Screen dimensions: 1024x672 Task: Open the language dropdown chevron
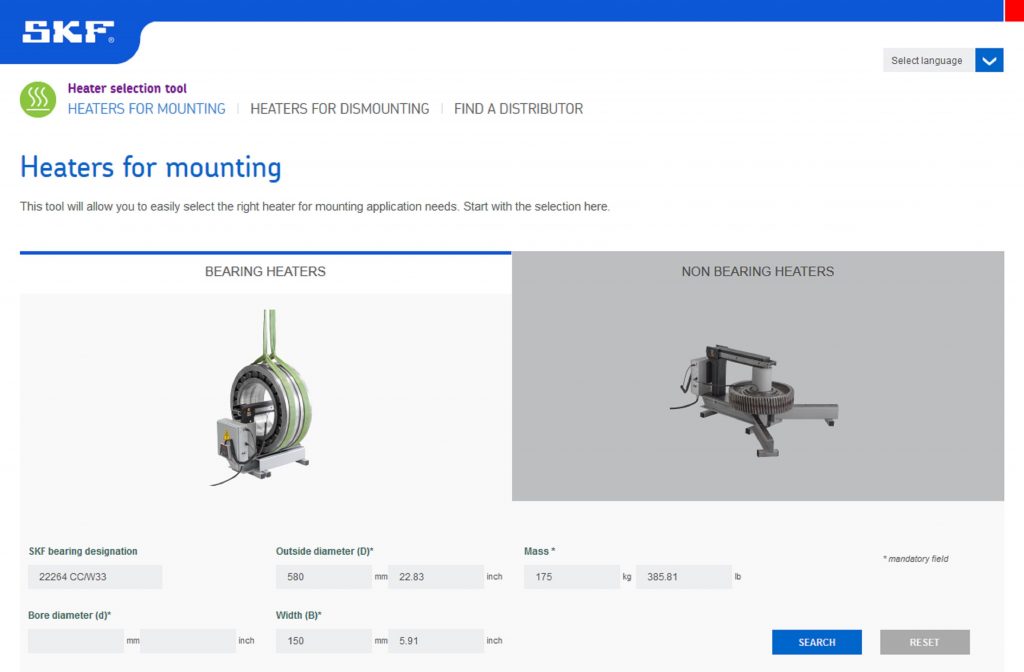tap(989, 61)
